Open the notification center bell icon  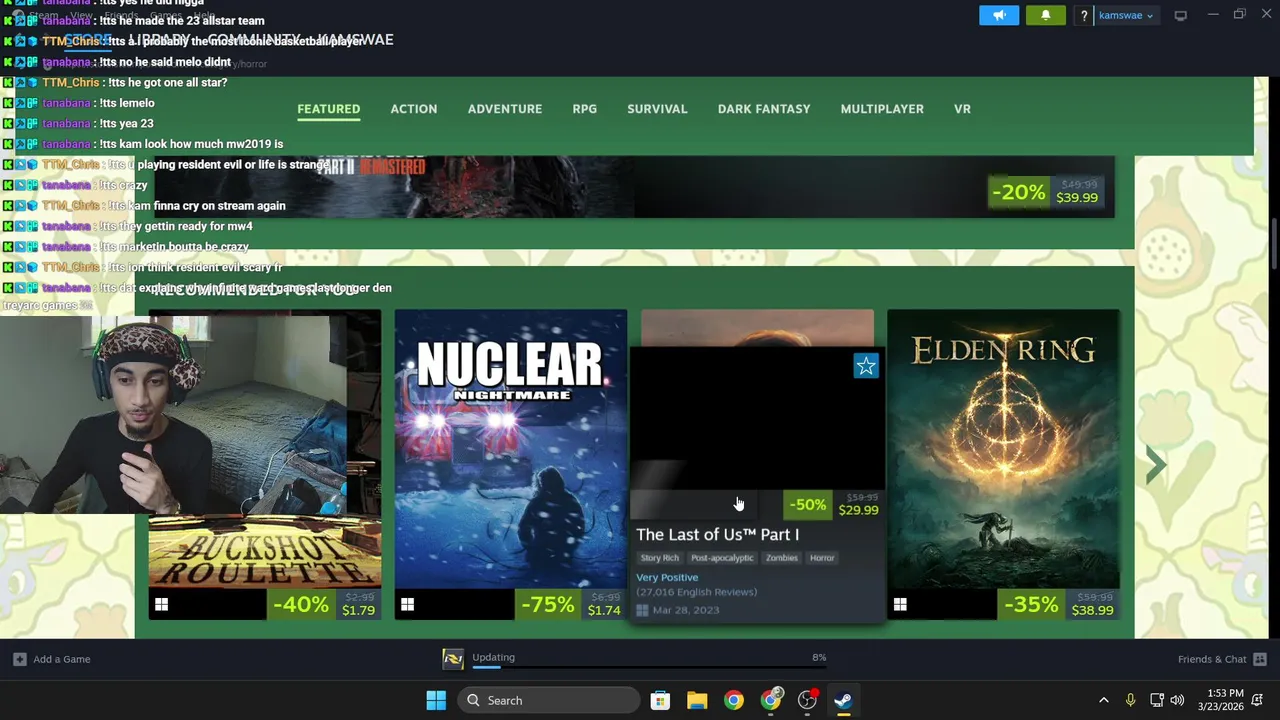[1258, 700]
